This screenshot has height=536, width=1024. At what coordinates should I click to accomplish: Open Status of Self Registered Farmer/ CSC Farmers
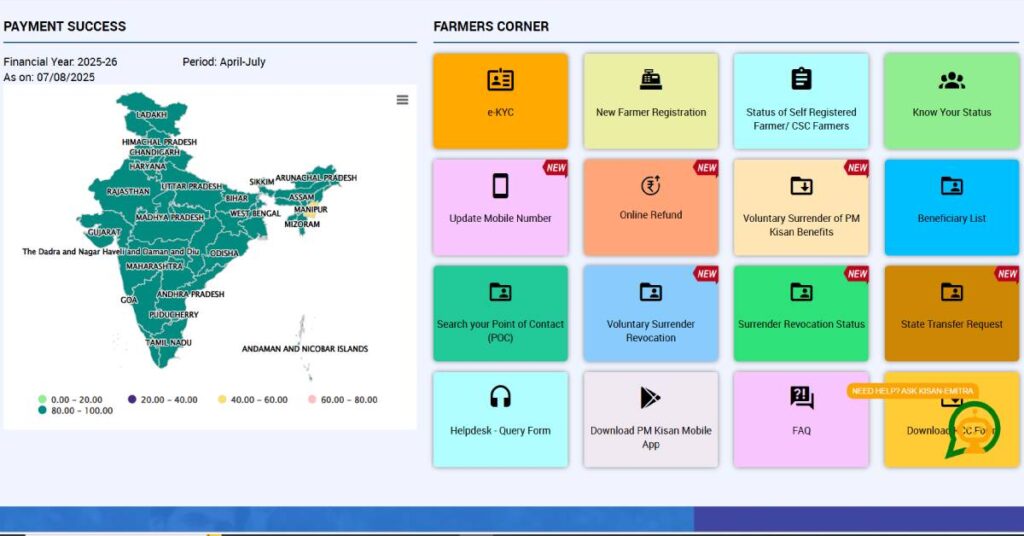[x=801, y=119]
